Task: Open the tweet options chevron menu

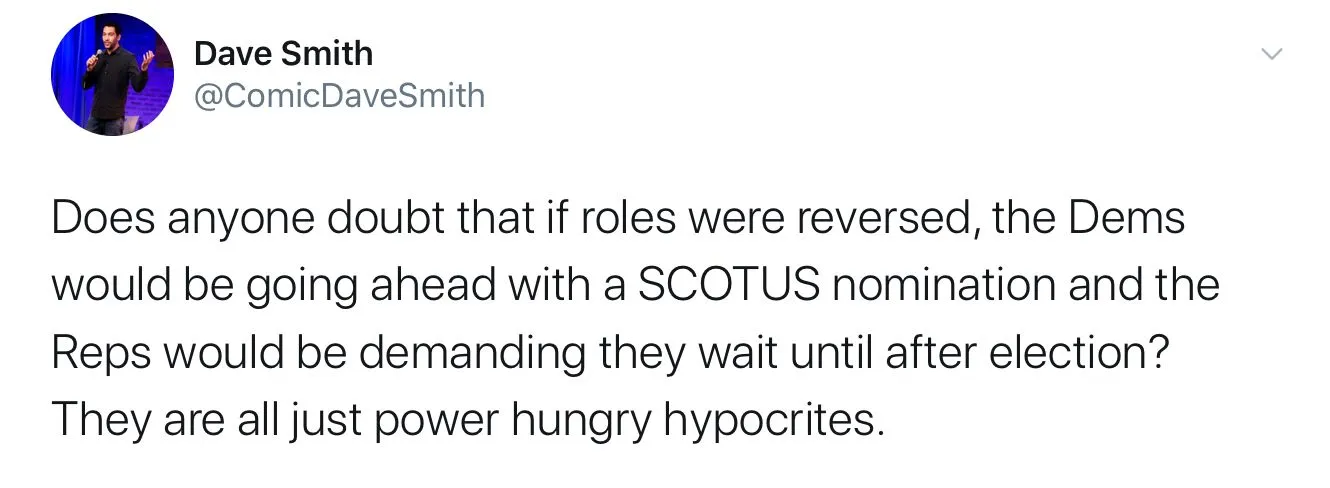Action: pyautogui.click(x=1271, y=55)
